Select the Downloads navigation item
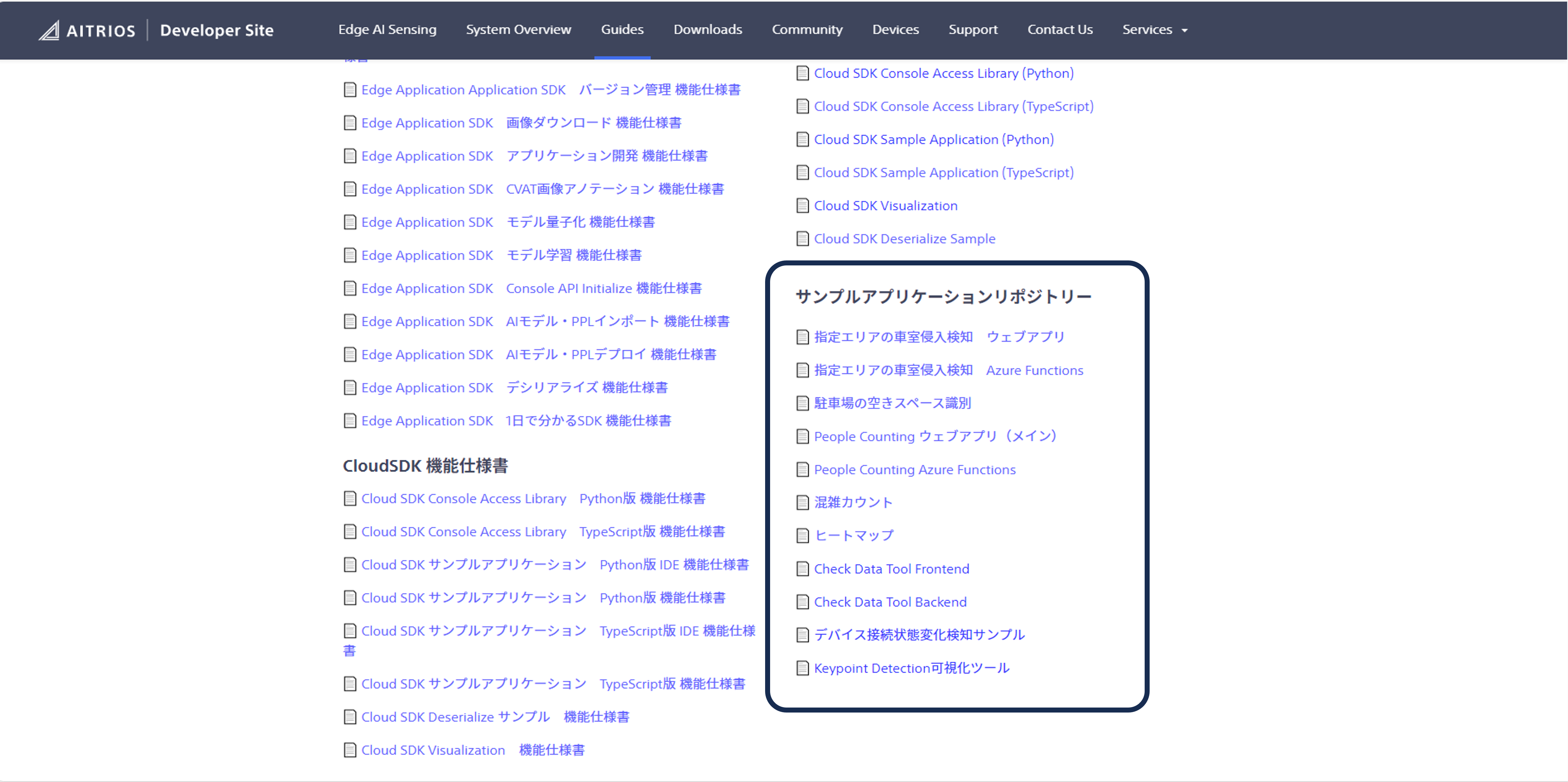1568x782 pixels. click(707, 29)
